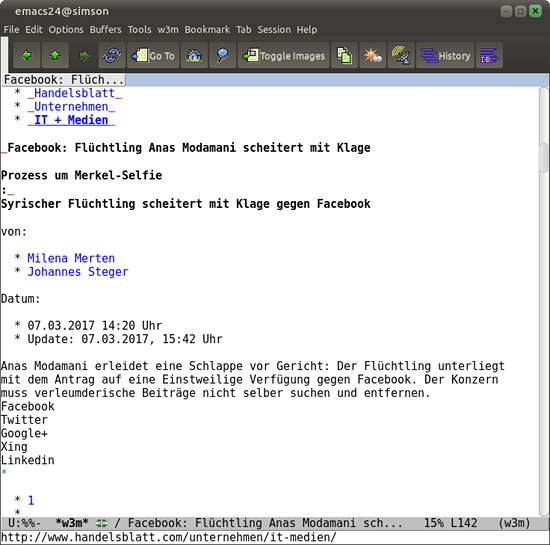Image resolution: width=550 pixels, height=545 pixels.
Task: Click the vertical scrollbar thumb
Action: 544,157
